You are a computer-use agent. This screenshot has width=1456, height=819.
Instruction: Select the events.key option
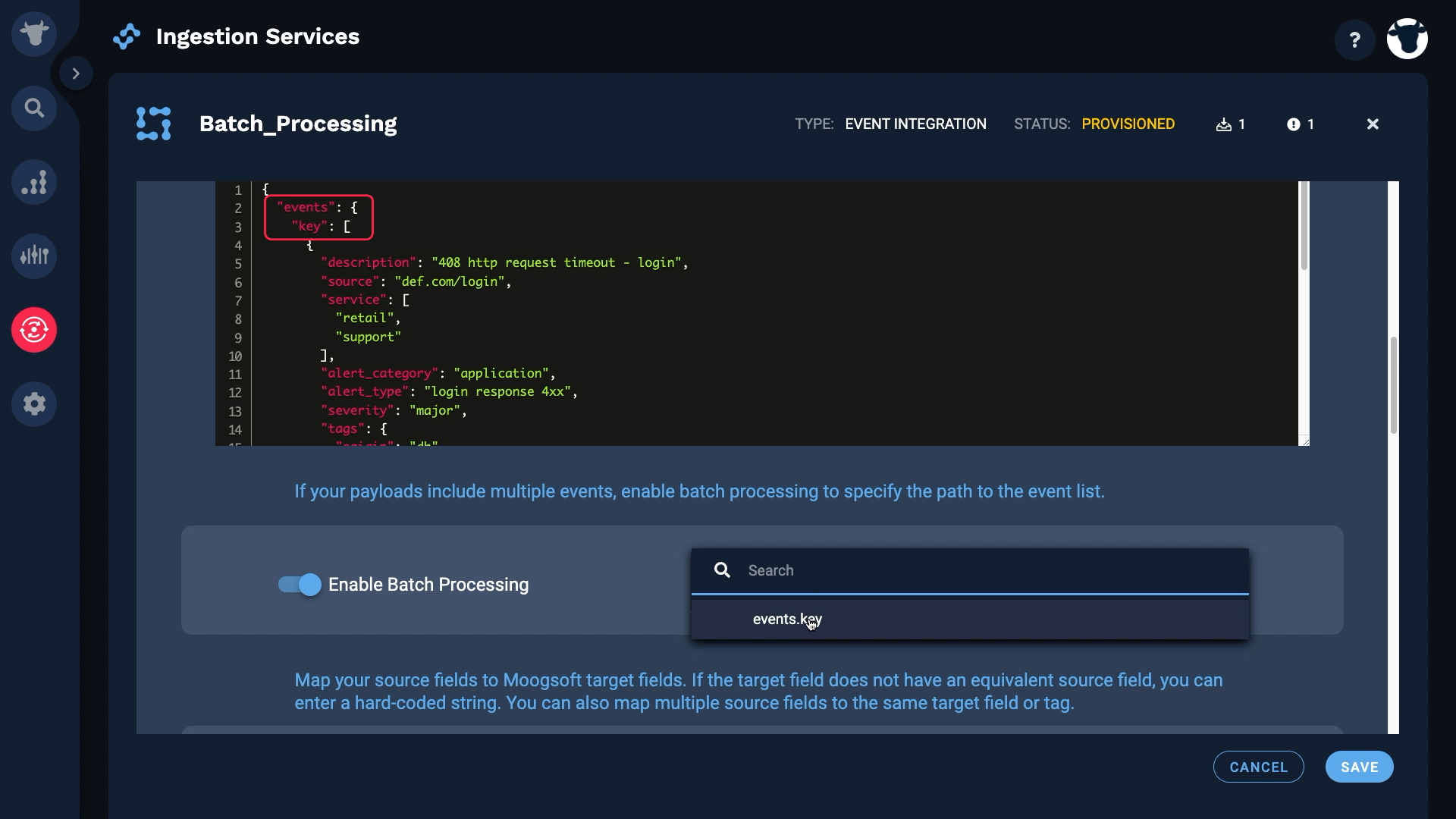tap(970, 620)
